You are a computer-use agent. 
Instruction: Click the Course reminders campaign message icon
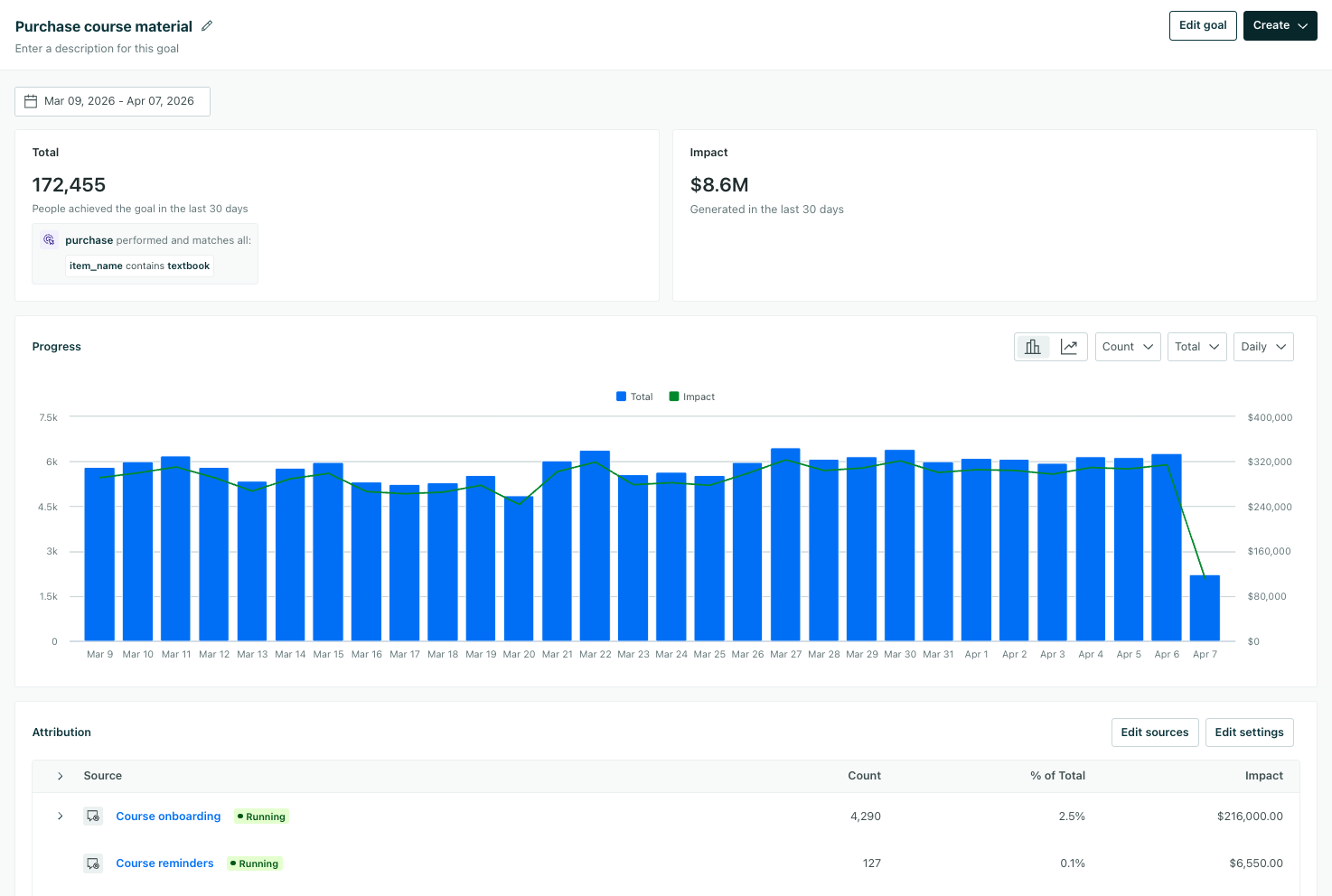[x=93, y=863]
